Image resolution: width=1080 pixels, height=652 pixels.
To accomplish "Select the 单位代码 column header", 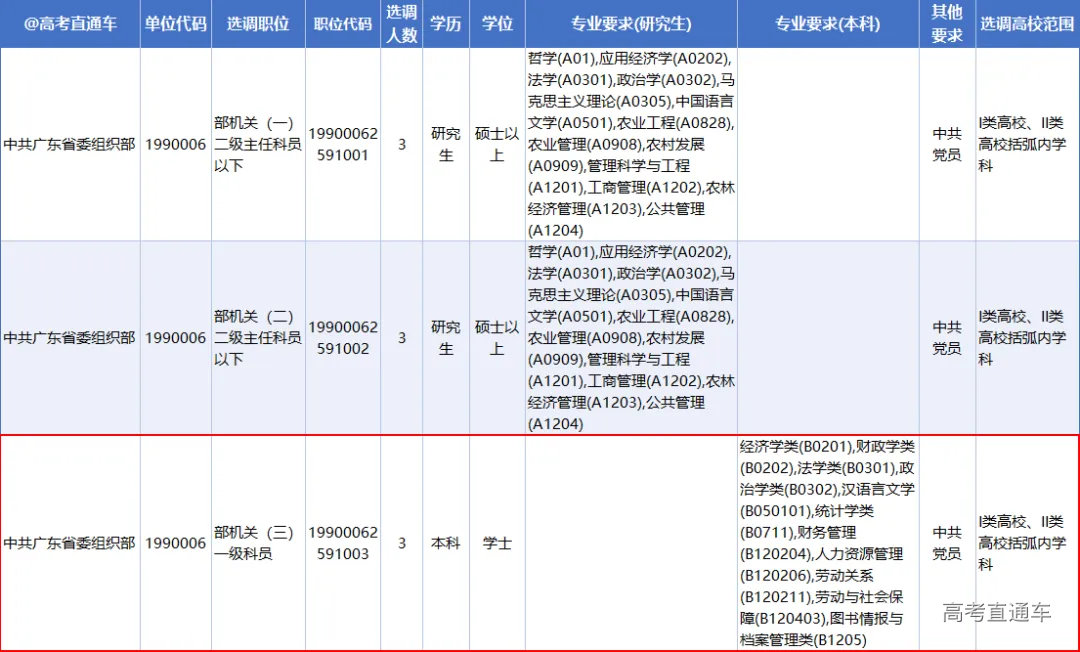I will click(175, 24).
